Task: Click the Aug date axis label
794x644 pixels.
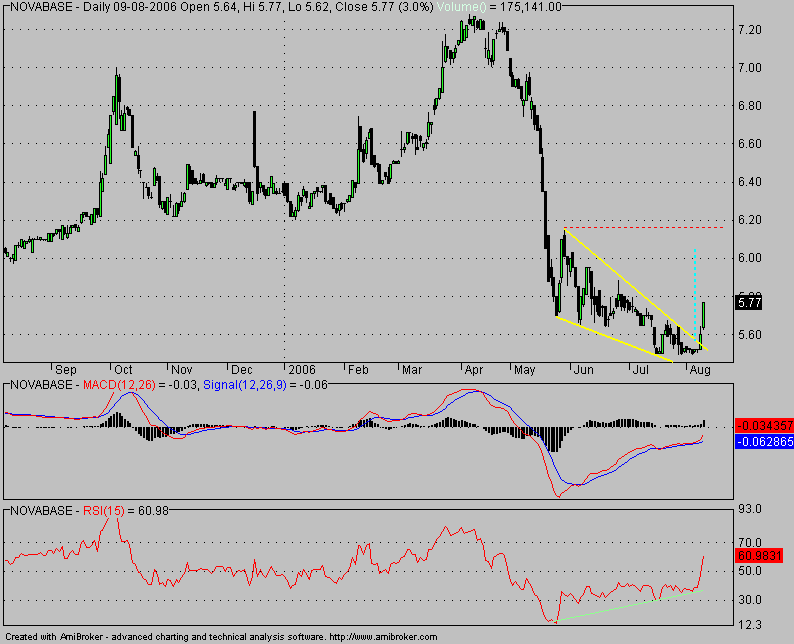Action: (700, 370)
